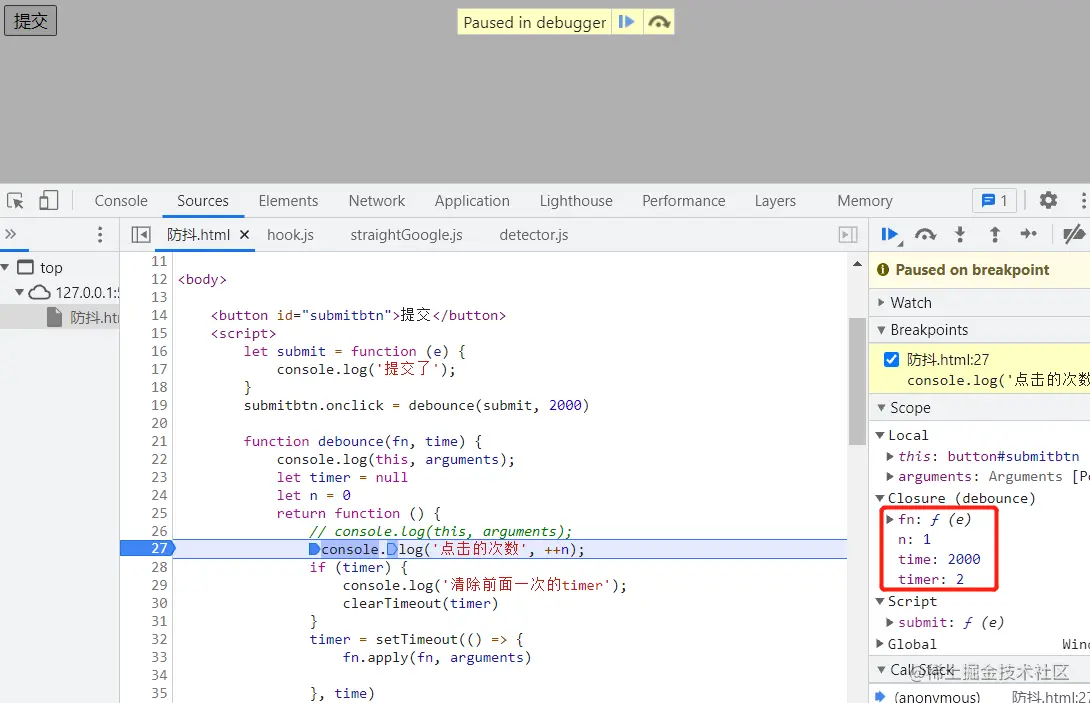Open the Layers tab
1090x703 pixels.
[x=775, y=201]
